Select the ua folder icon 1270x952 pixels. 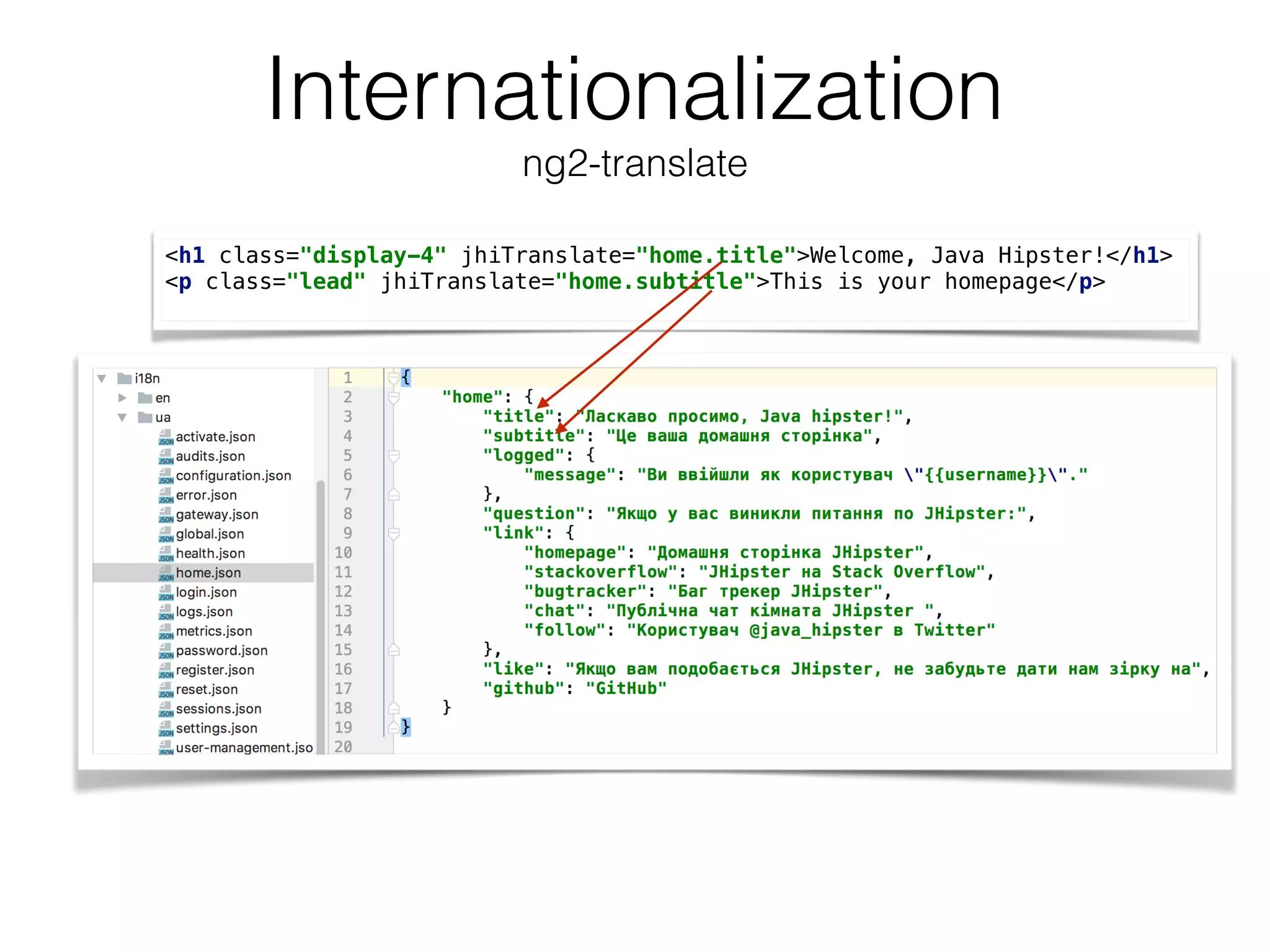pyautogui.click(x=145, y=417)
